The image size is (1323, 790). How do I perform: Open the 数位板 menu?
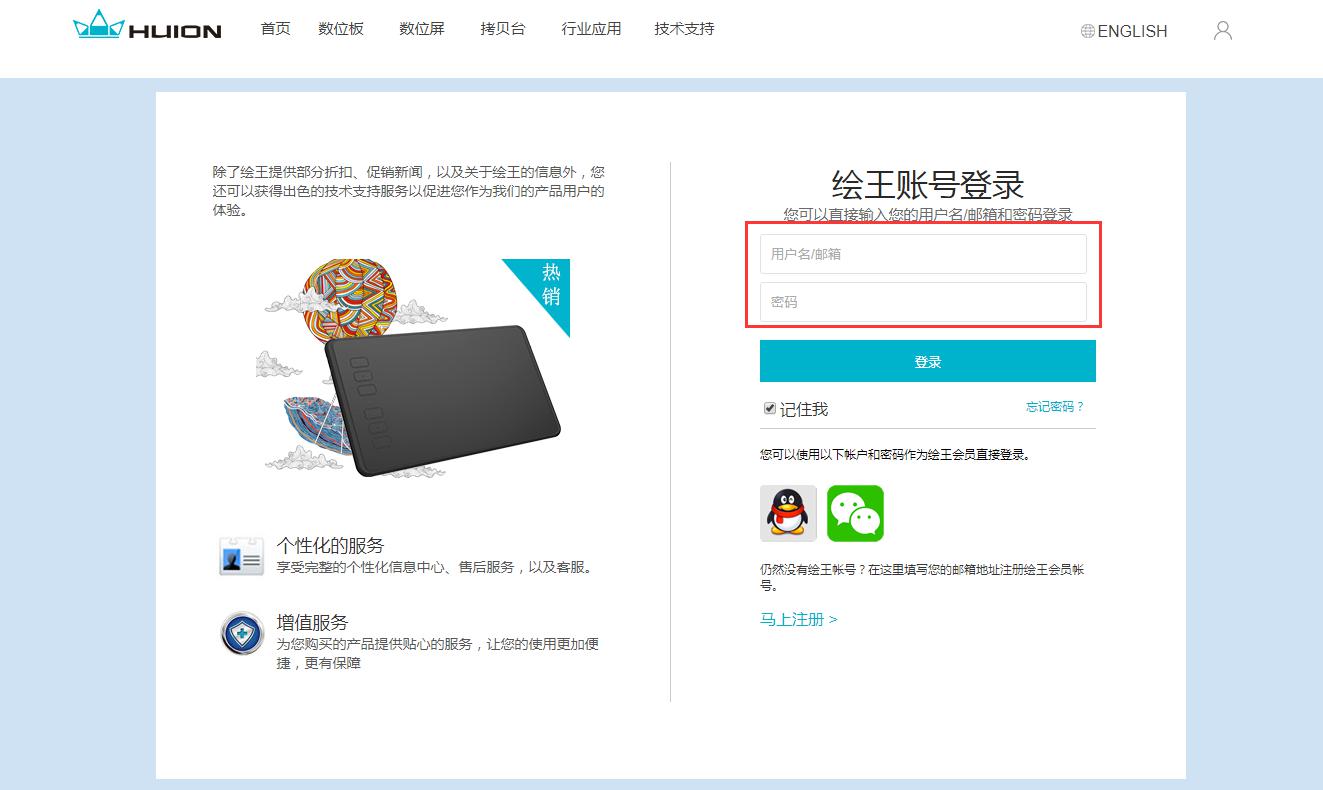(x=341, y=29)
